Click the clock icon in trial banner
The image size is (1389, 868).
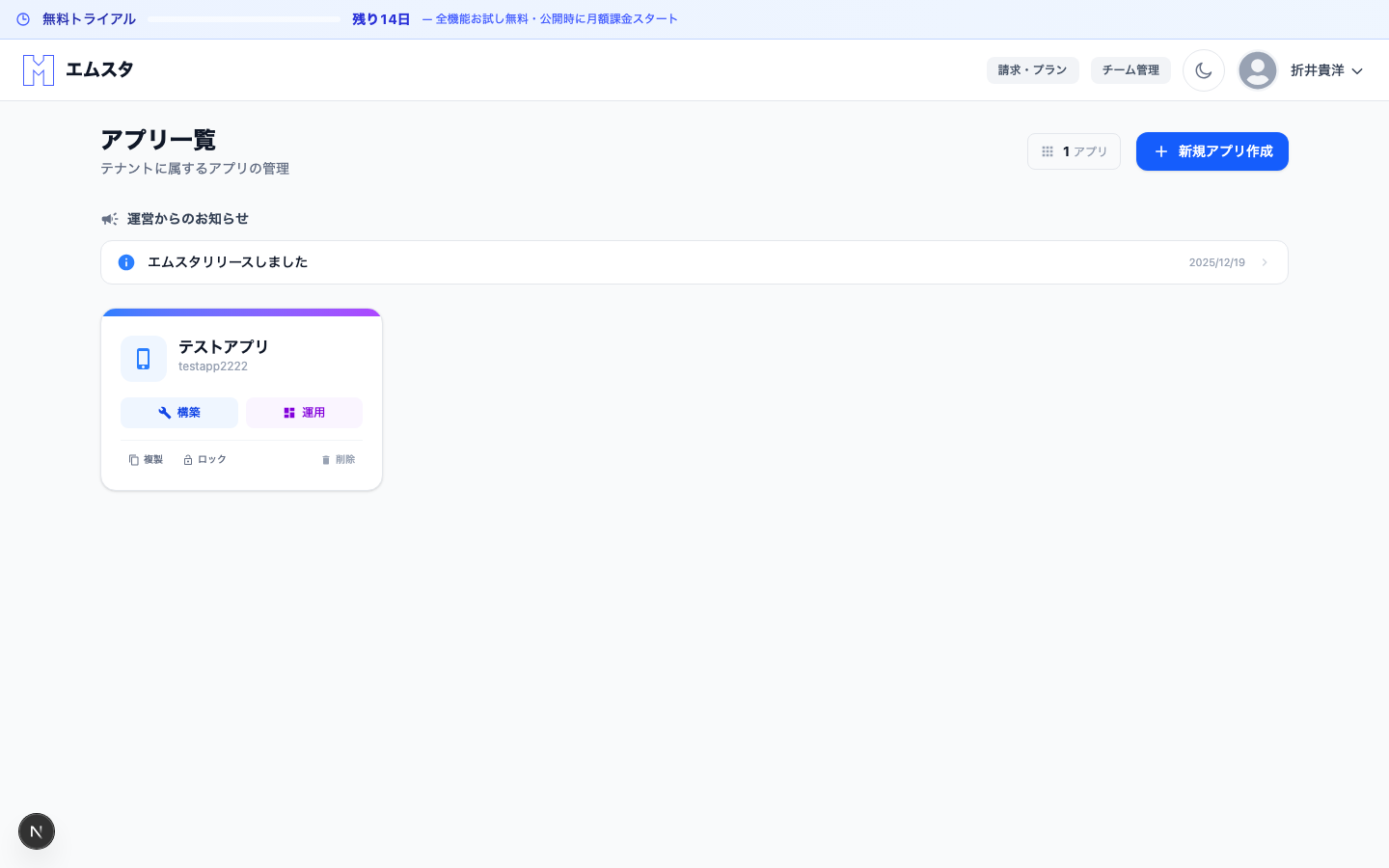(23, 19)
